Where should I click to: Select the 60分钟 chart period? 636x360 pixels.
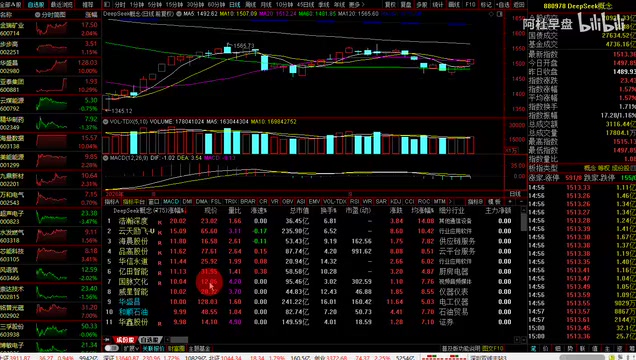click(x=216, y=4)
